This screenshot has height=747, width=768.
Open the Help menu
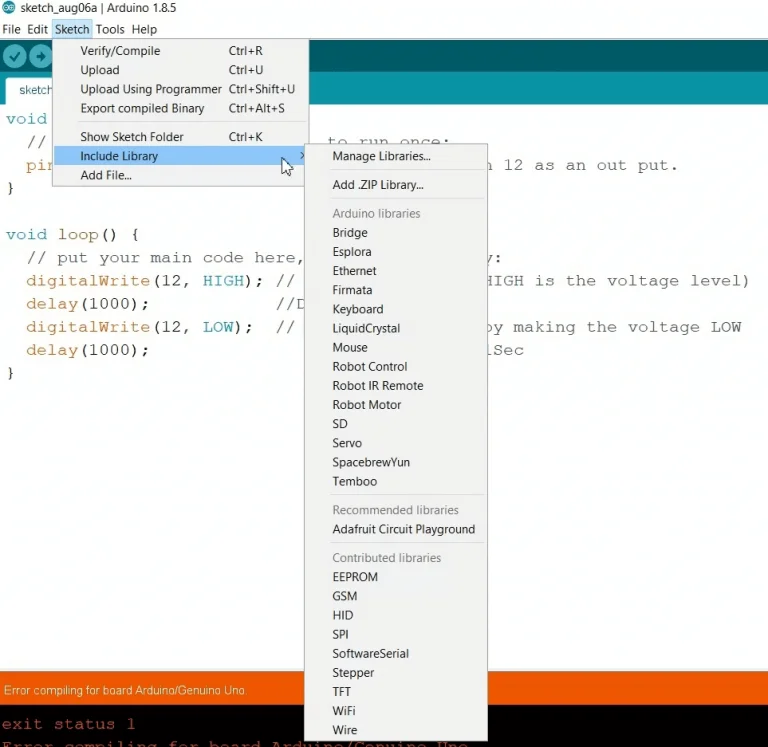click(x=144, y=29)
